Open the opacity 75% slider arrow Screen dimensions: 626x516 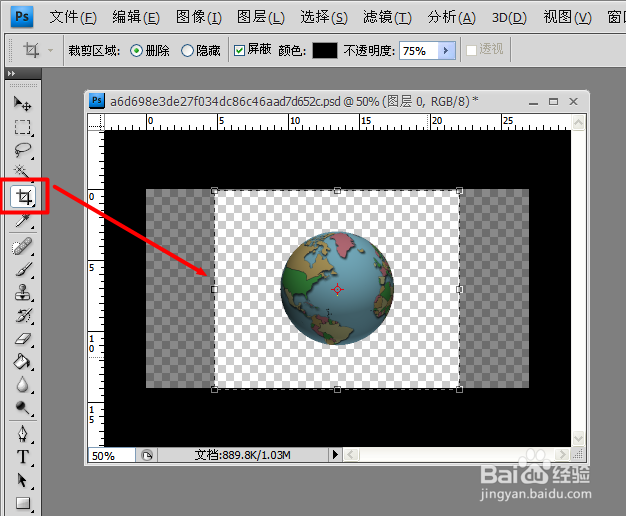(x=446, y=51)
